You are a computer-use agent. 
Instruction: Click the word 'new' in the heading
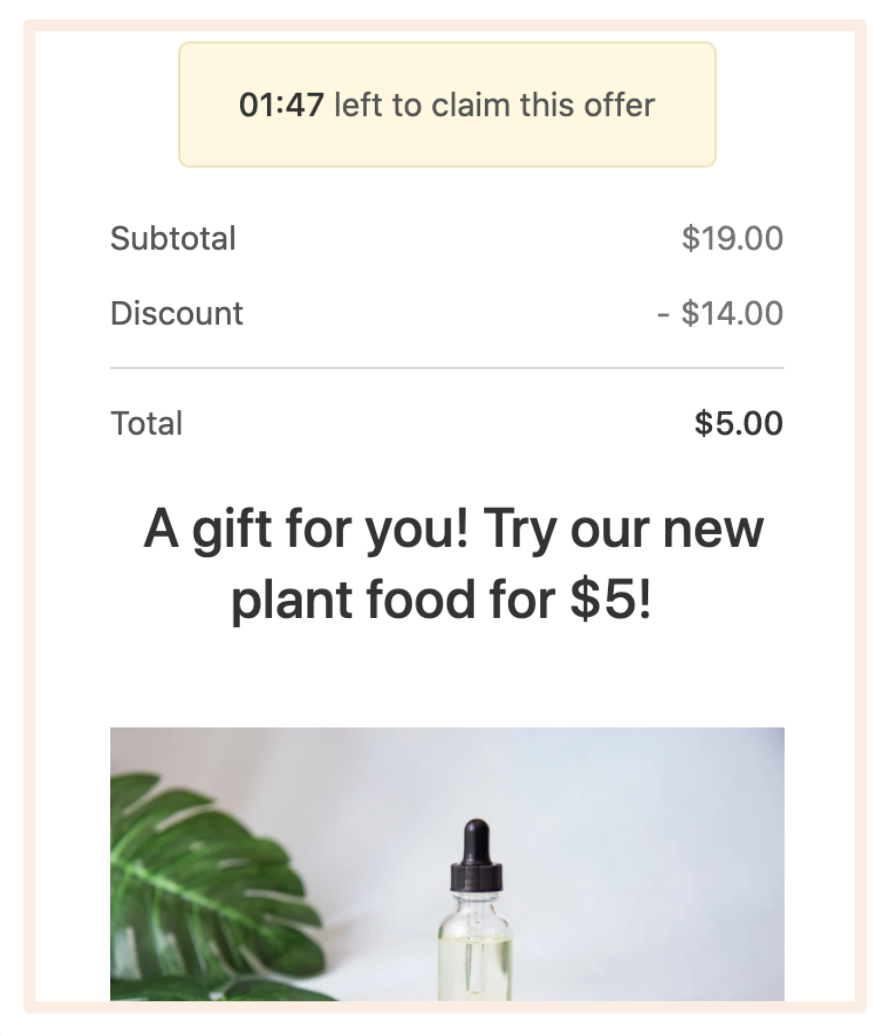pos(713,530)
